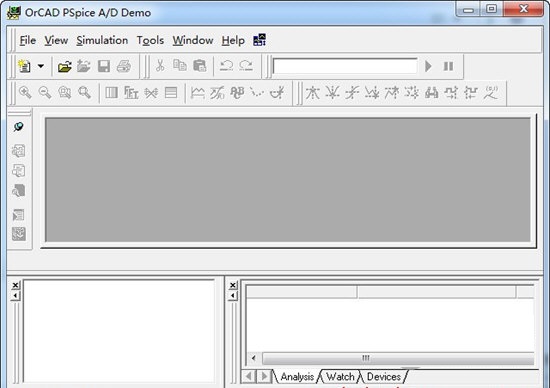Switch to the Devices tab
Screen dimensions: 550x388
click(x=383, y=377)
